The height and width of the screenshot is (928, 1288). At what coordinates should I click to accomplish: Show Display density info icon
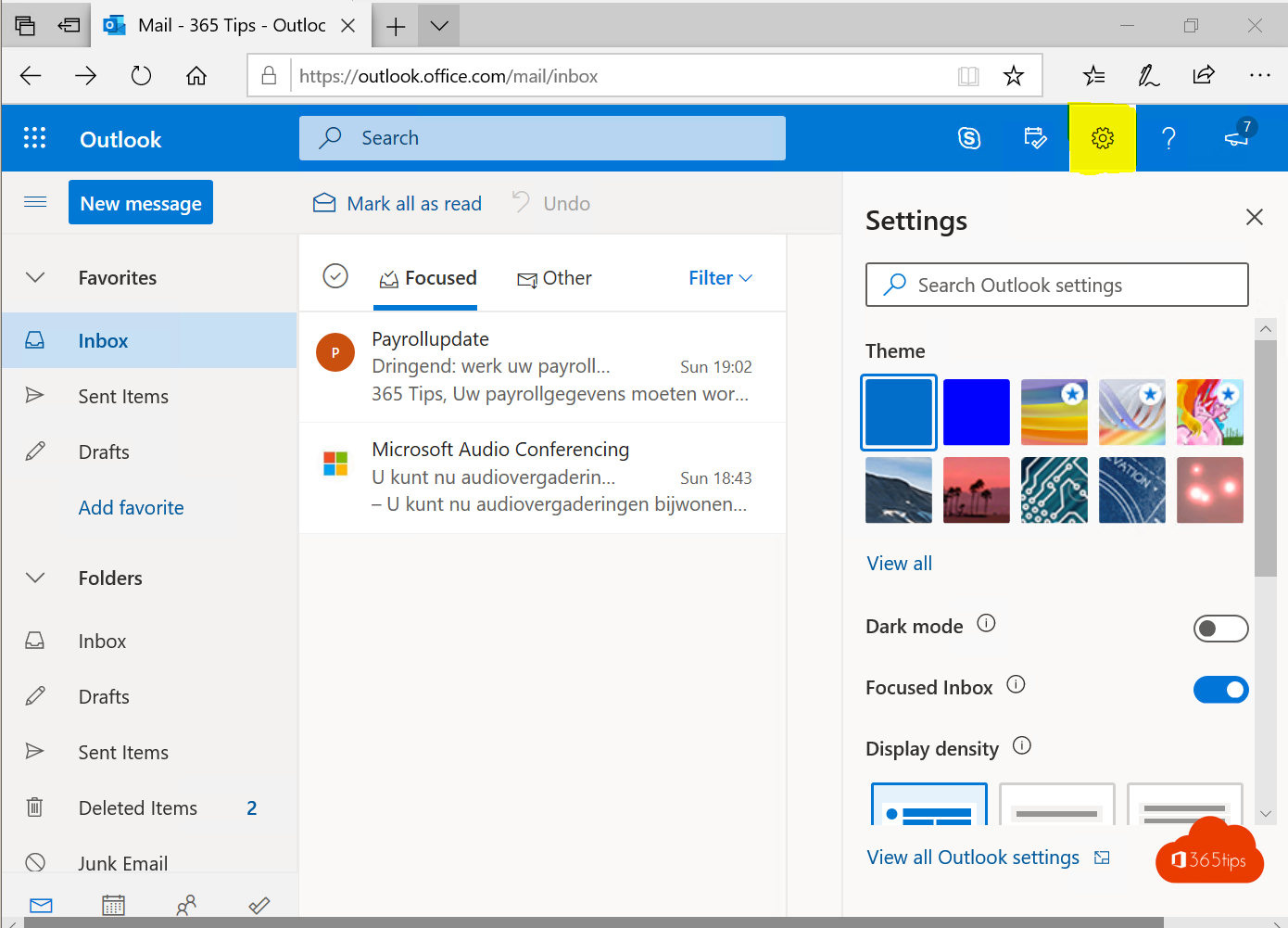[x=1021, y=745]
